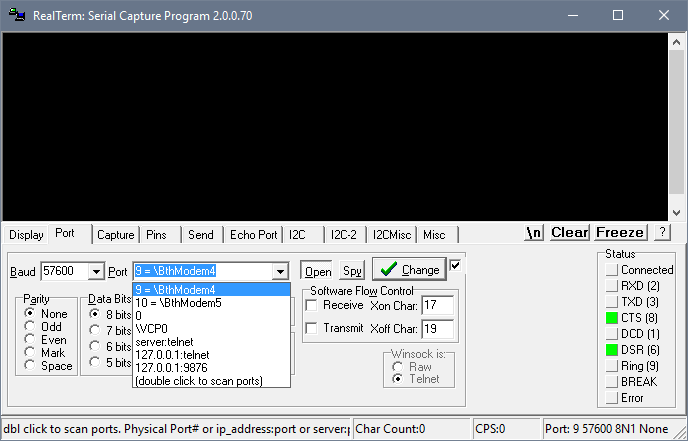Switch to the Capture tab
Viewport: 688px width, 441px height.
tap(115, 235)
